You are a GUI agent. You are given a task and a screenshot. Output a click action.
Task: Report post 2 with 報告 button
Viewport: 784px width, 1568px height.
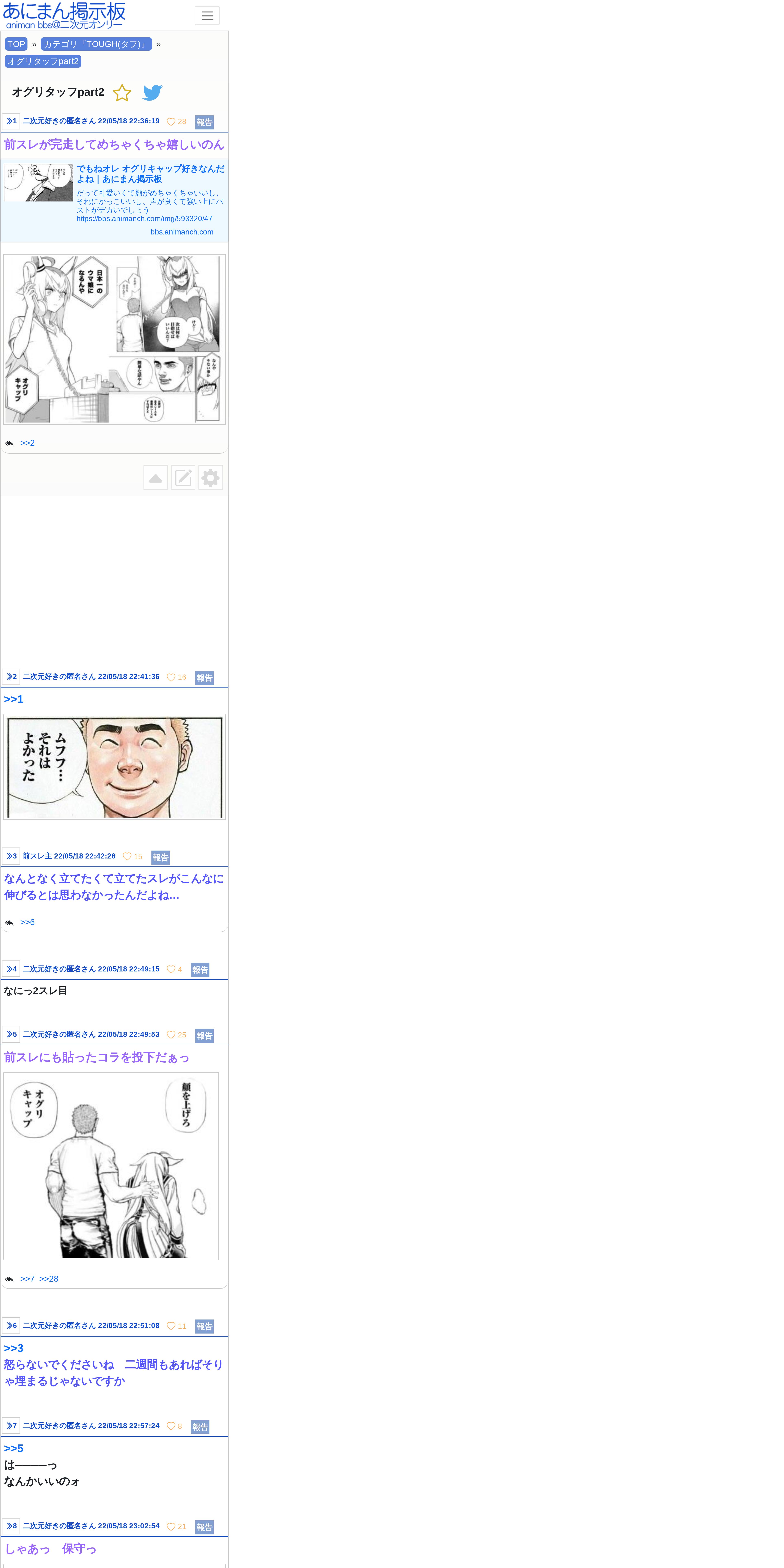pyautogui.click(x=205, y=678)
